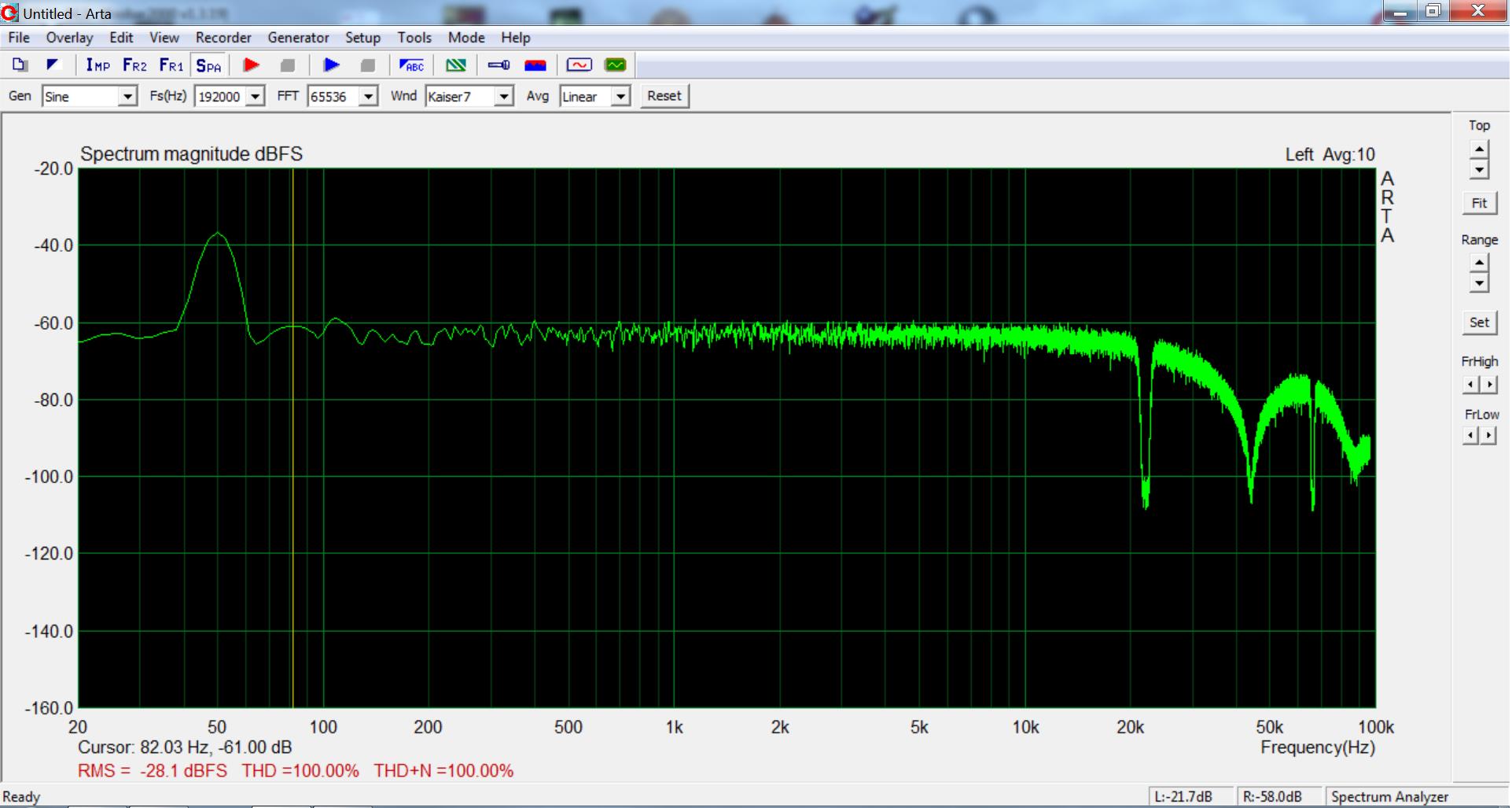Click the Left Avg:10 plot label
Screen dimensions: 1512x808
pos(1330,155)
